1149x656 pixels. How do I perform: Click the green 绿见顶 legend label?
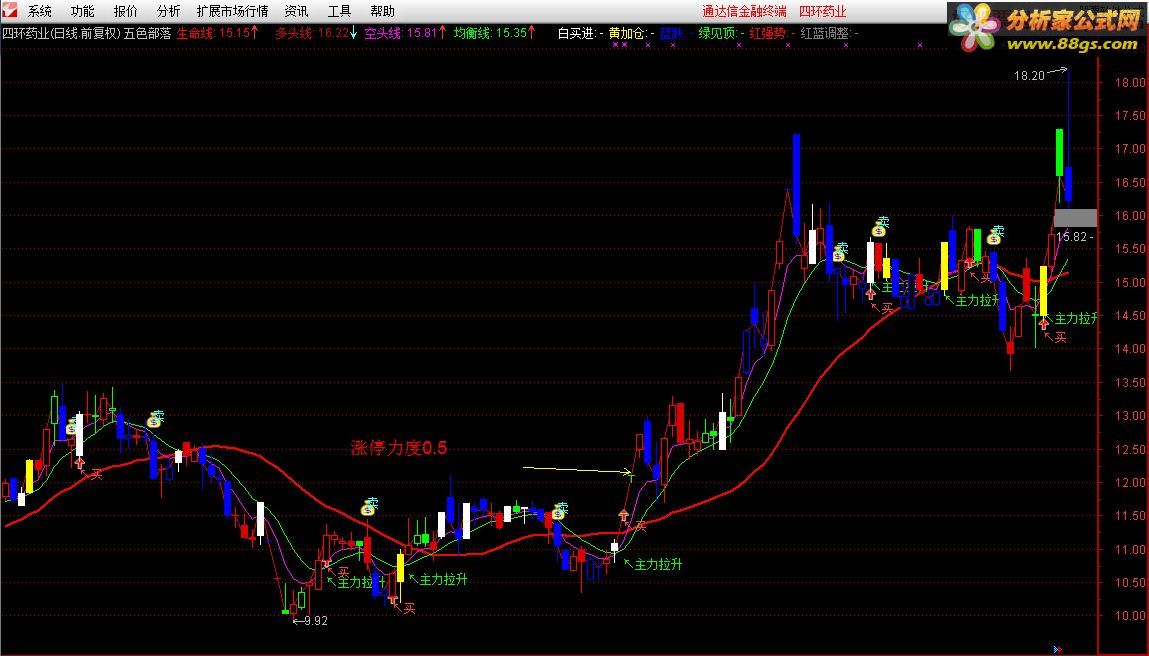tap(717, 33)
